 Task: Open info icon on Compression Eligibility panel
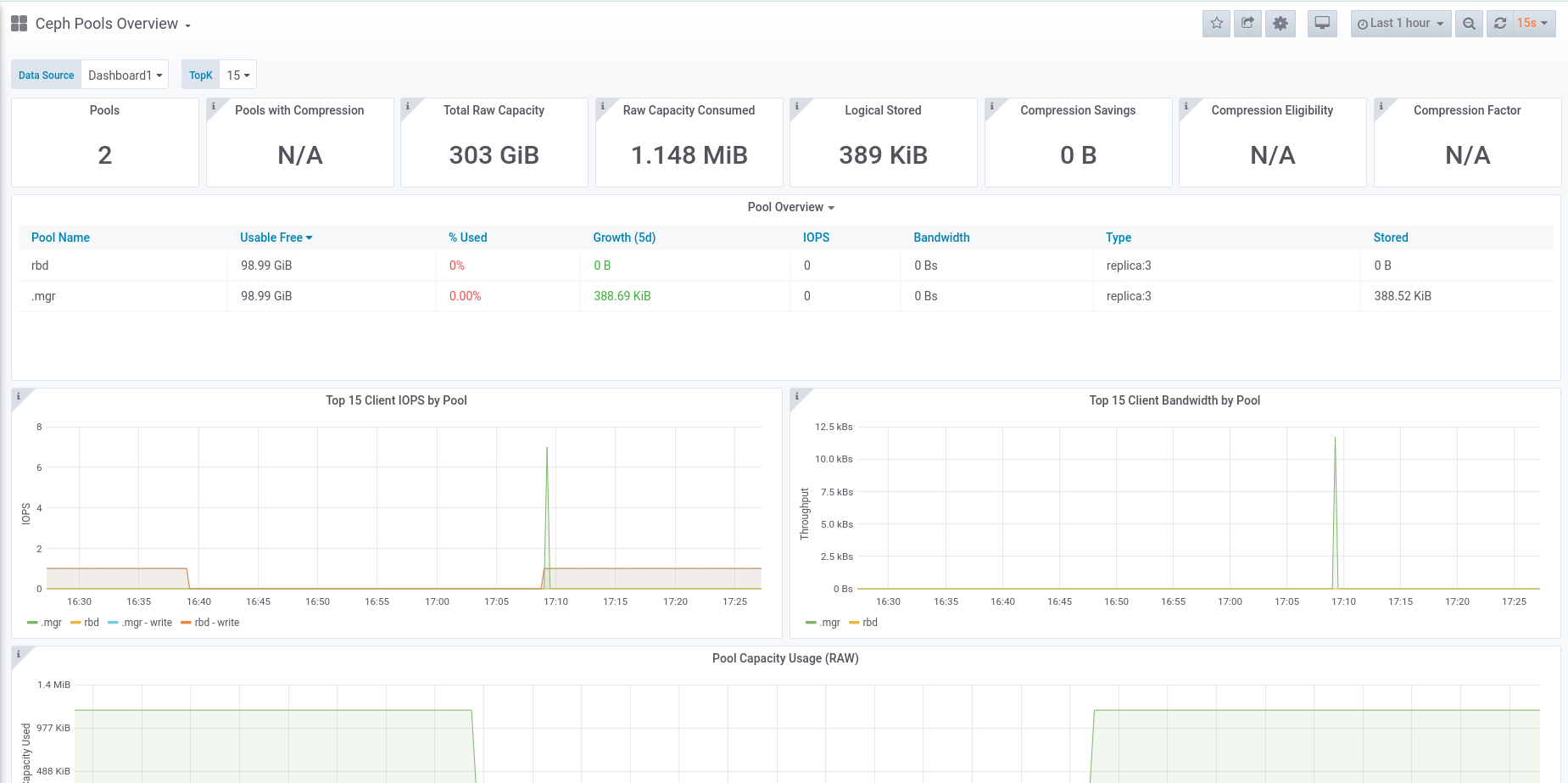pos(1186,106)
